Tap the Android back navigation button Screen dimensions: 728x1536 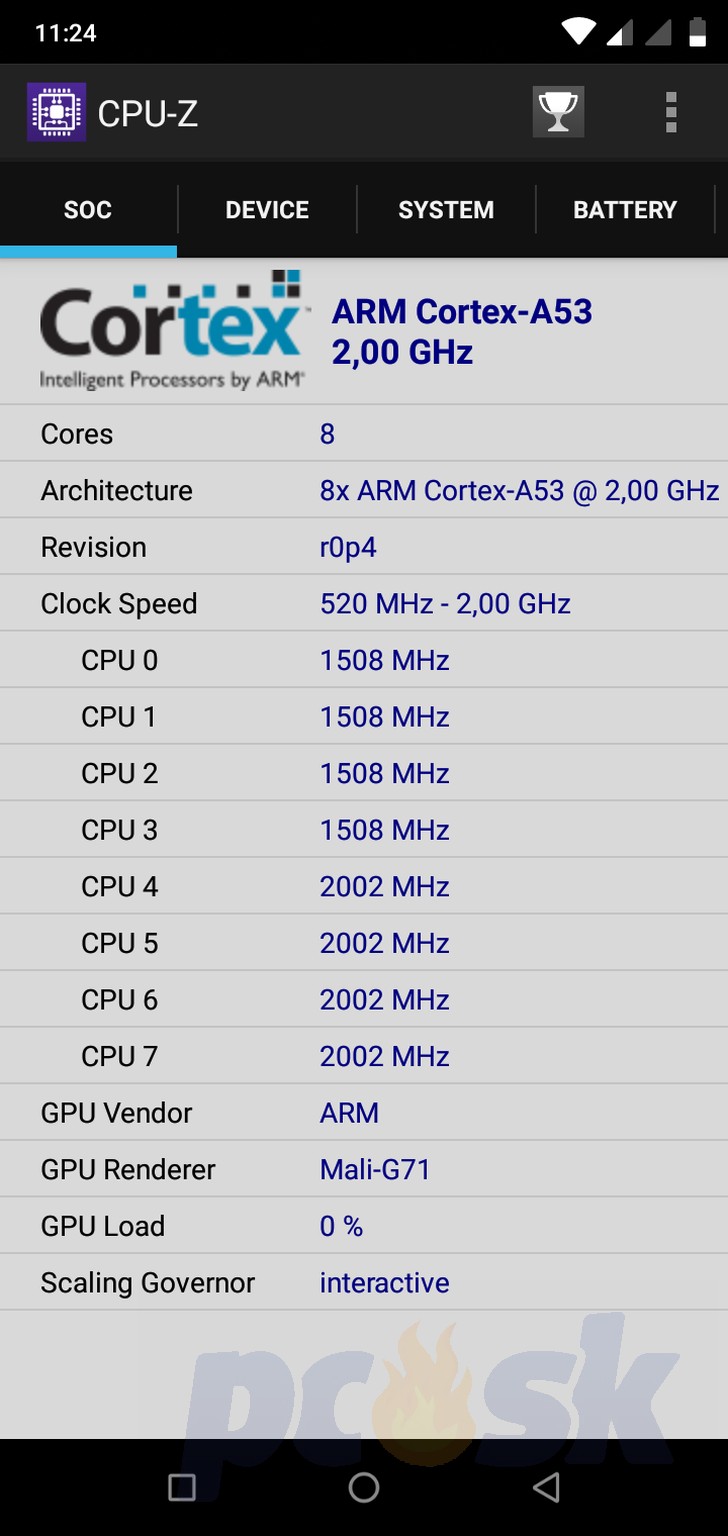coord(546,1487)
